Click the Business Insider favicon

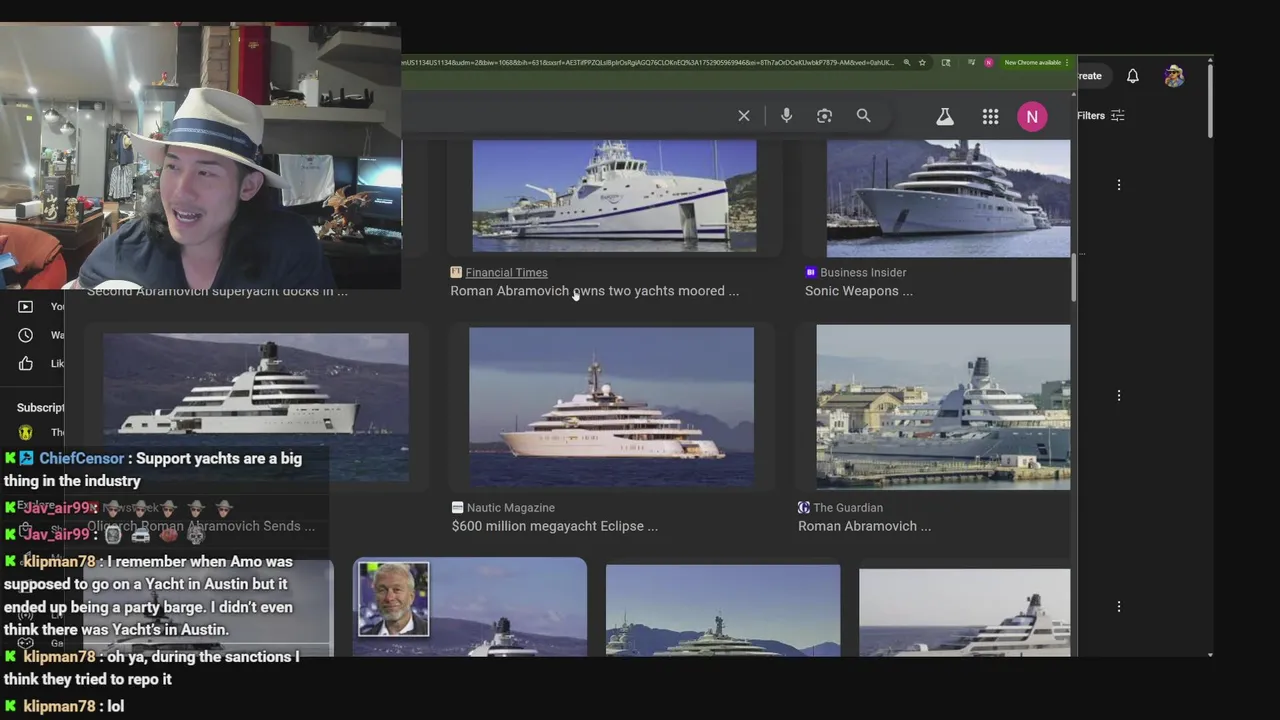[811, 272]
